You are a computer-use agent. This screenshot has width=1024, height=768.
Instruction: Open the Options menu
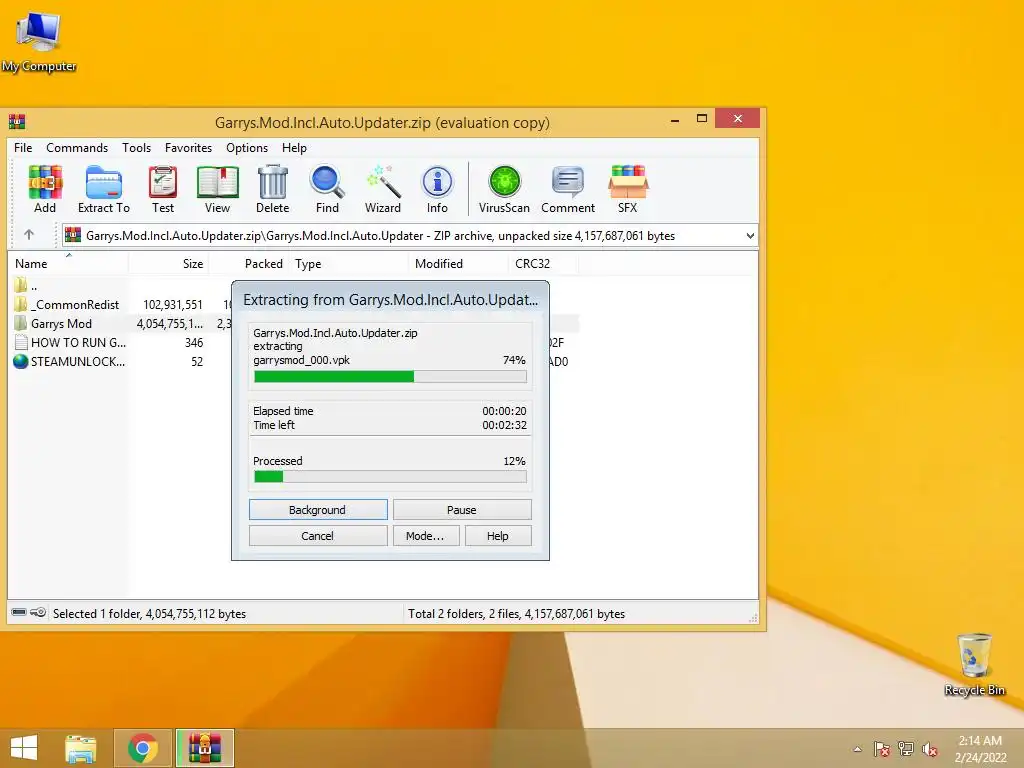(247, 148)
